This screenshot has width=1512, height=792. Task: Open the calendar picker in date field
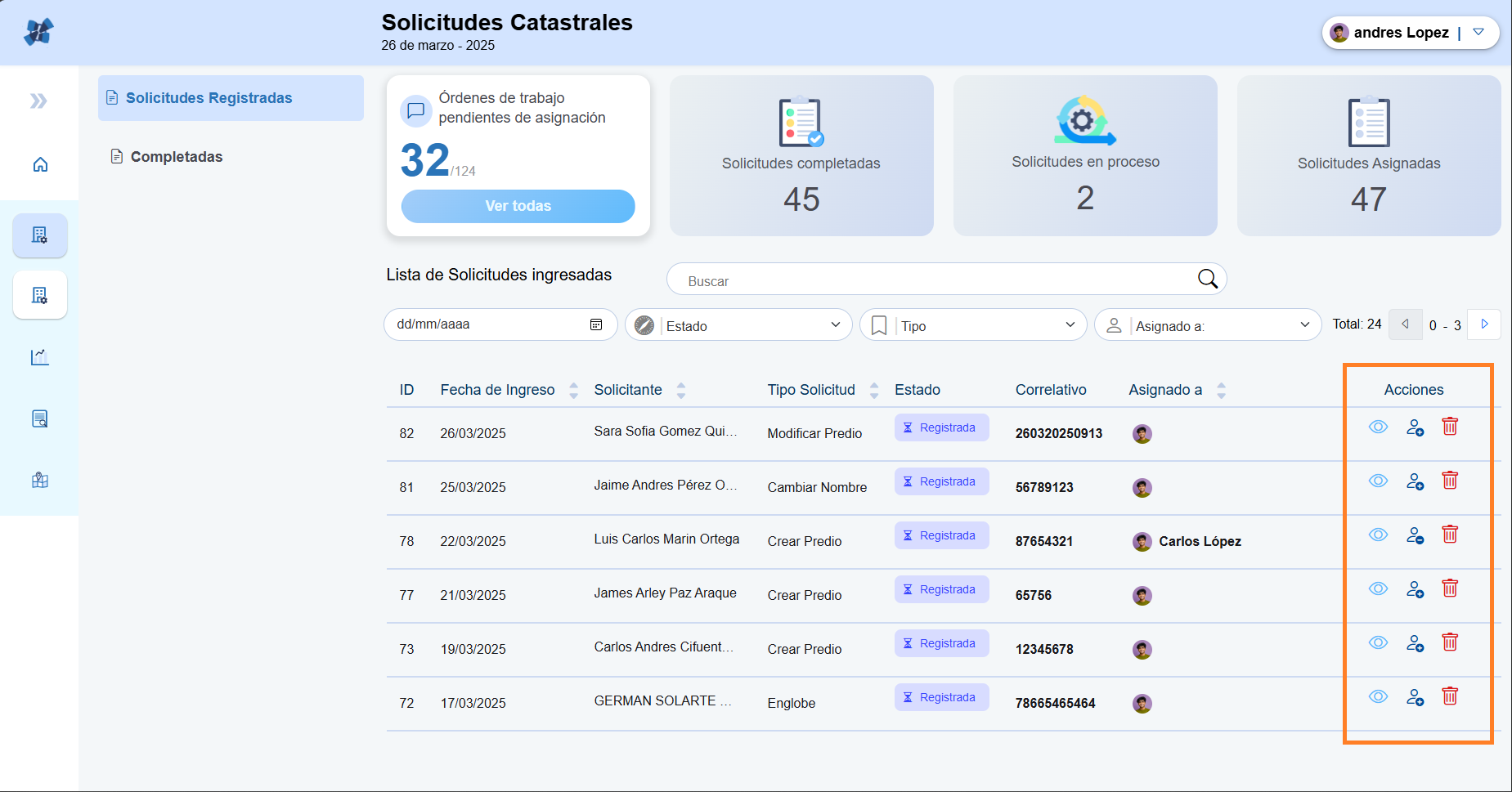pos(596,324)
